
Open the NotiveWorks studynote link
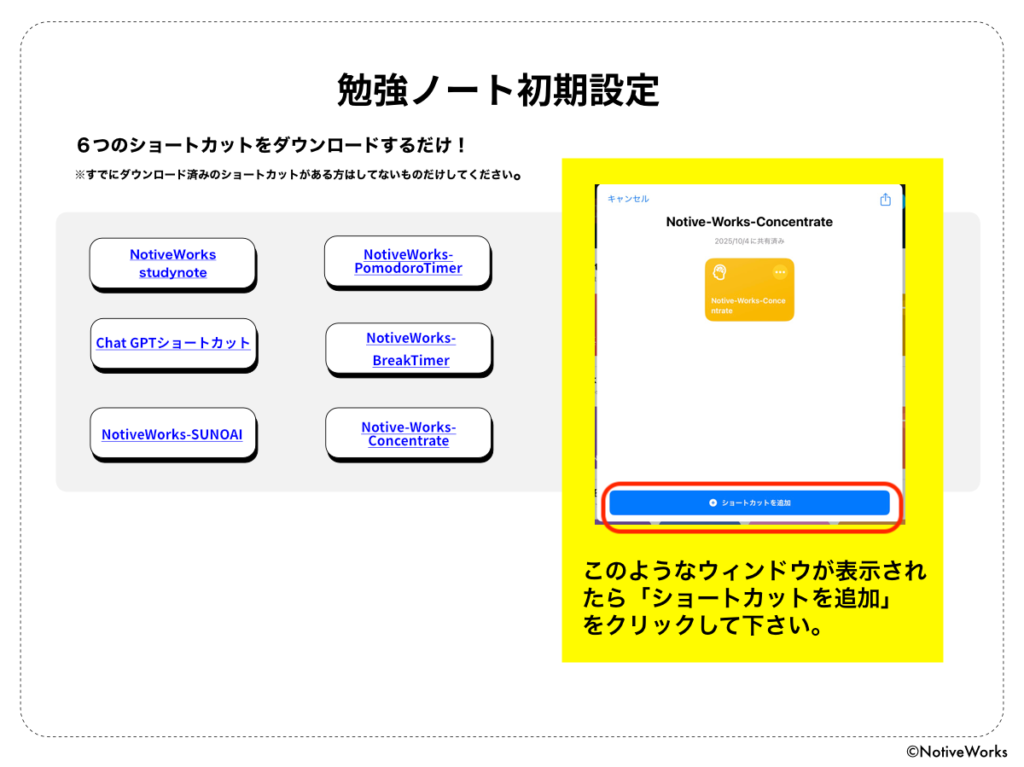[x=173, y=264]
